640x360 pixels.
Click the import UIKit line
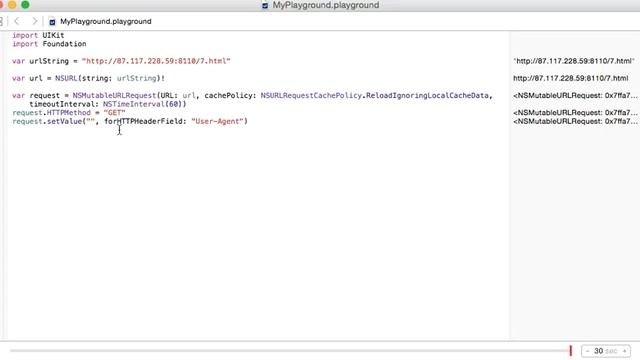point(38,35)
